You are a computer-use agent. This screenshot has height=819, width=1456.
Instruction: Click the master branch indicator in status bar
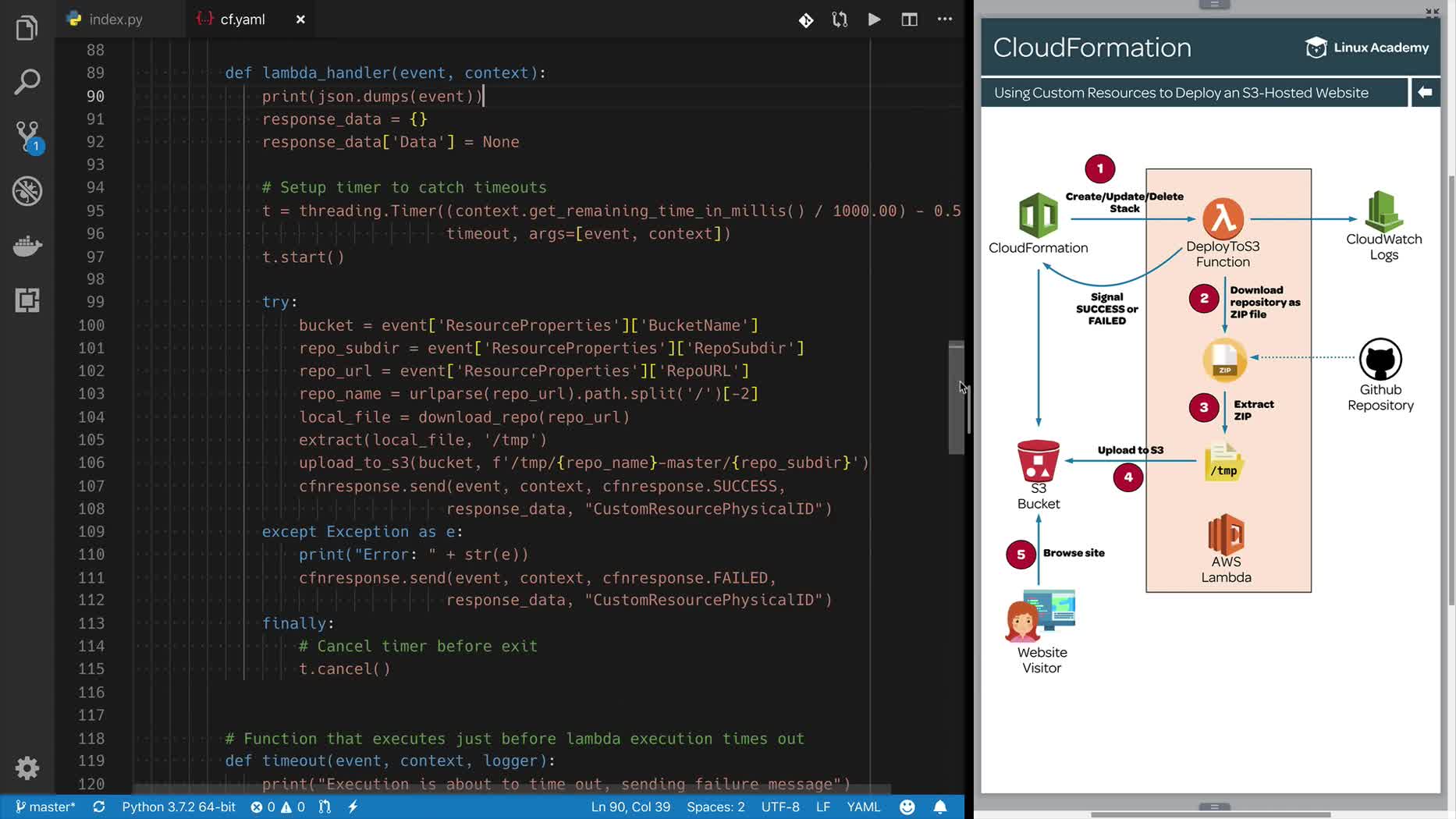click(x=45, y=807)
